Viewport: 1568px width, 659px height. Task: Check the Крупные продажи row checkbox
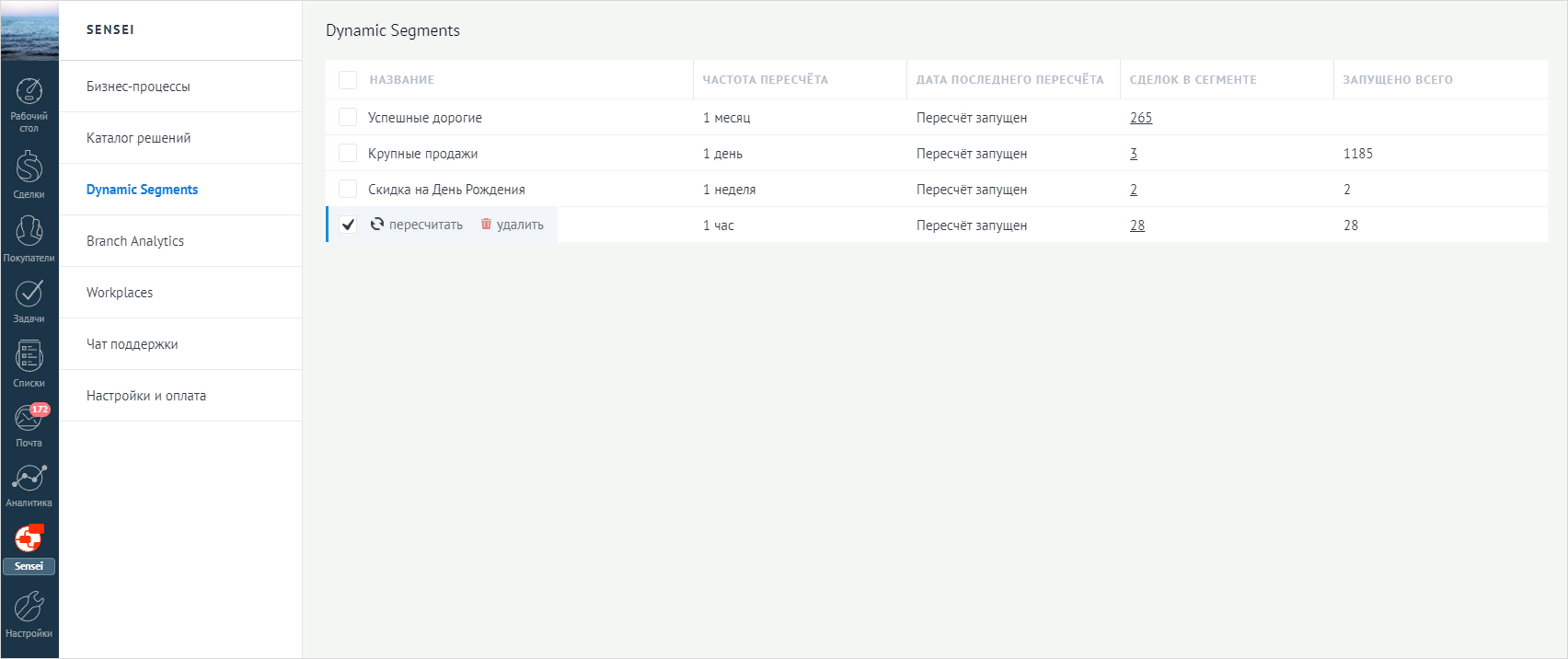348,153
